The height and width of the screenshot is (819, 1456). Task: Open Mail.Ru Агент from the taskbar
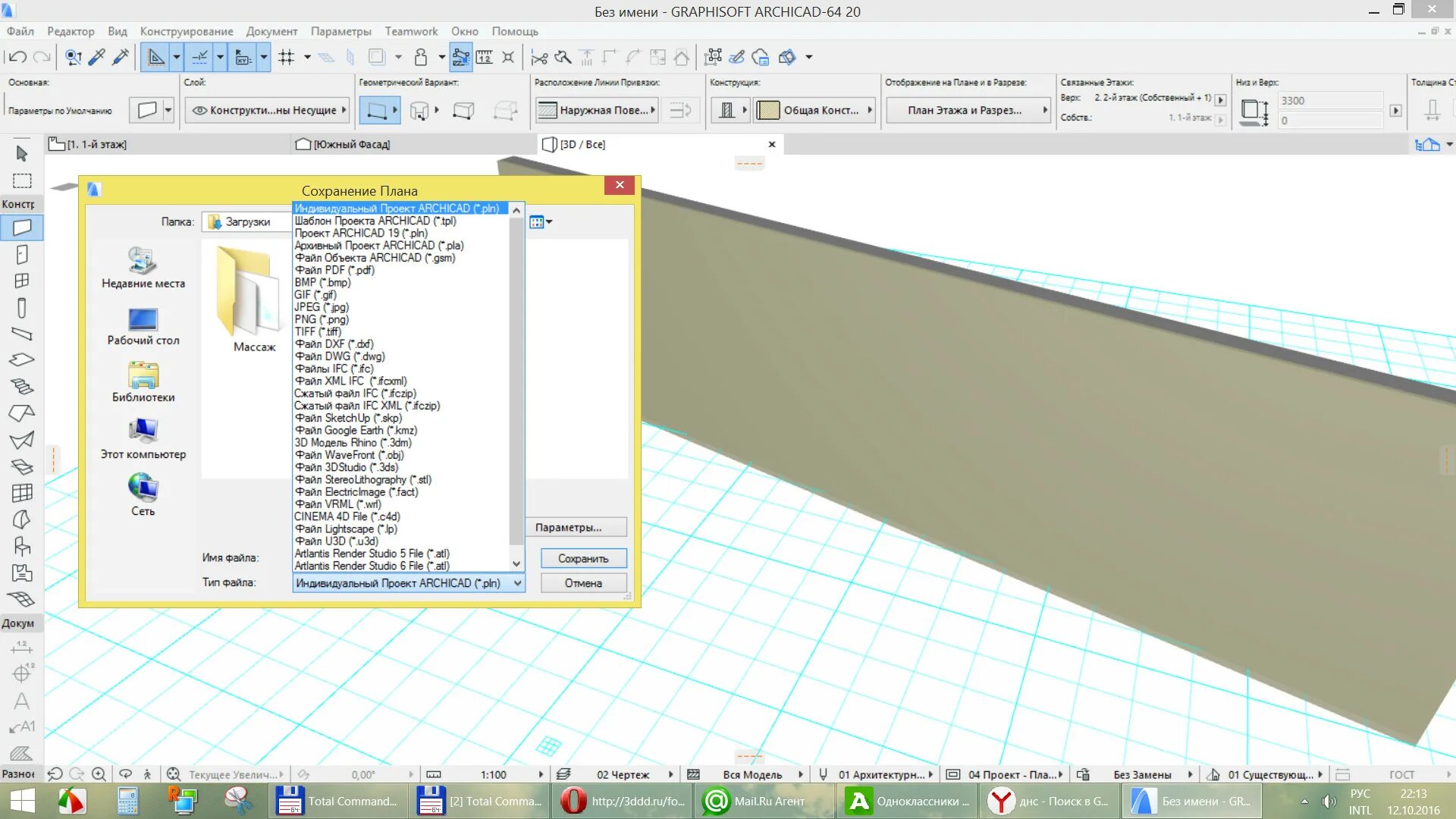(764, 801)
